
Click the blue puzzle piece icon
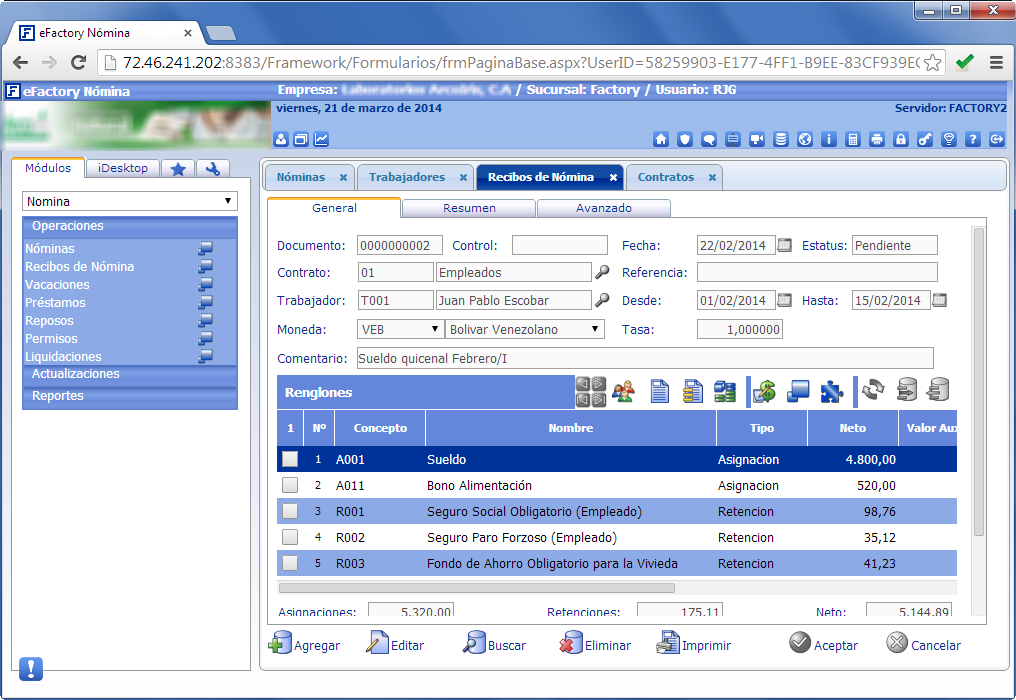[x=831, y=391]
